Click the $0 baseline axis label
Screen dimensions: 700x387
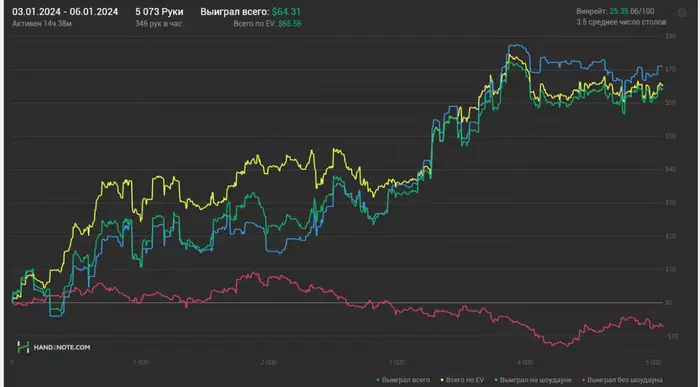pos(668,303)
